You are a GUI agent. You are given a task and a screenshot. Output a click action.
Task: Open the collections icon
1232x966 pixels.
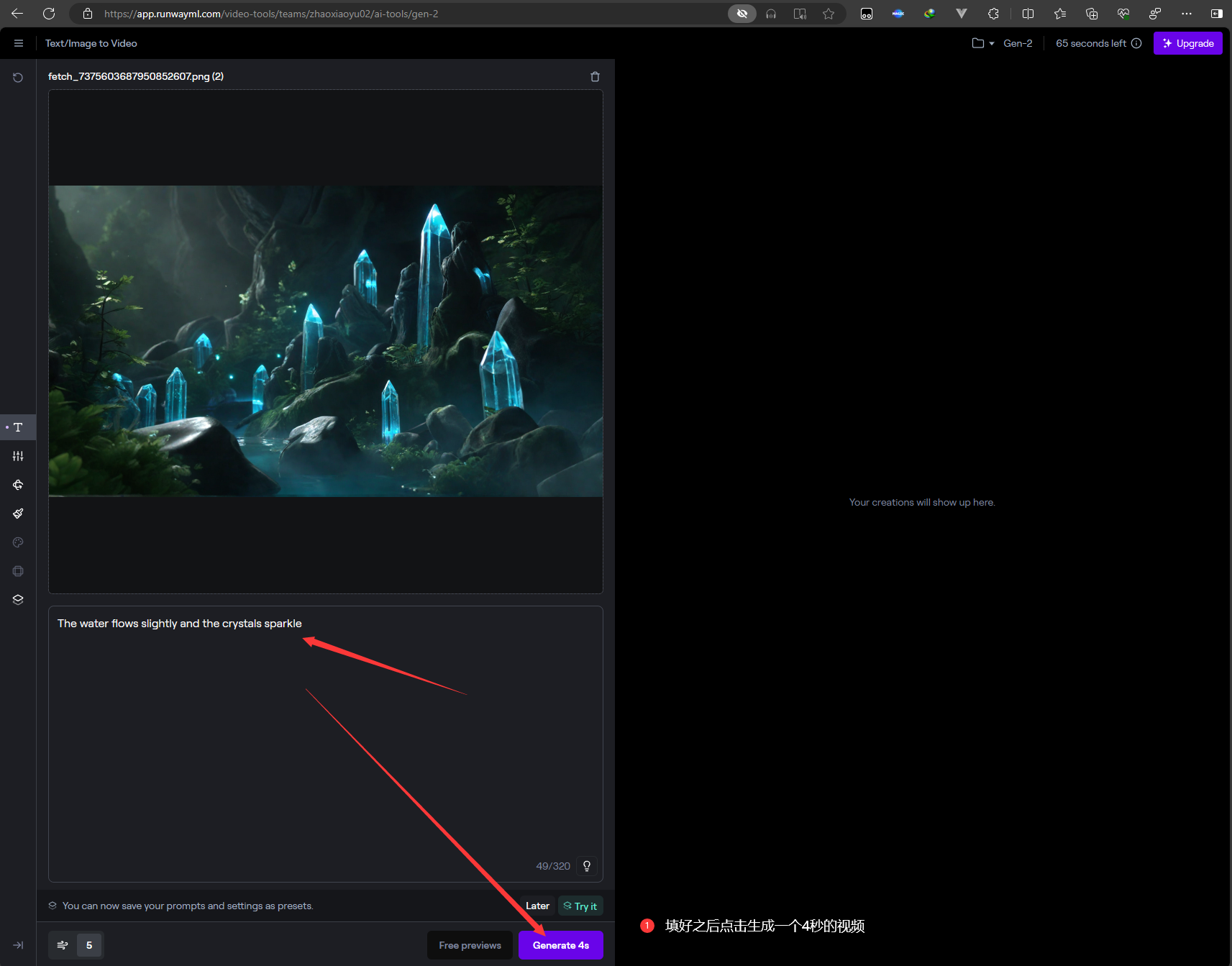[x=1092, y=14]
